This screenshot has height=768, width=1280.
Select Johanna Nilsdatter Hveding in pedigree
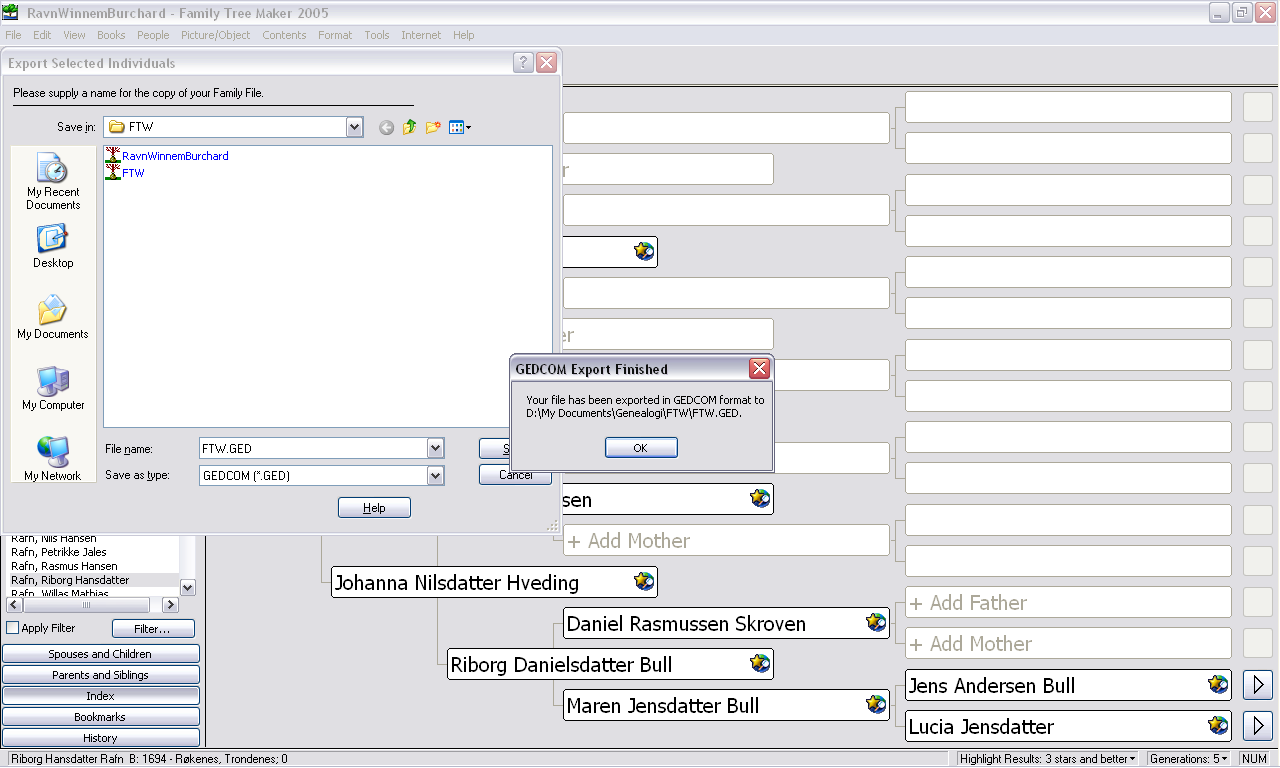point(494,582)
